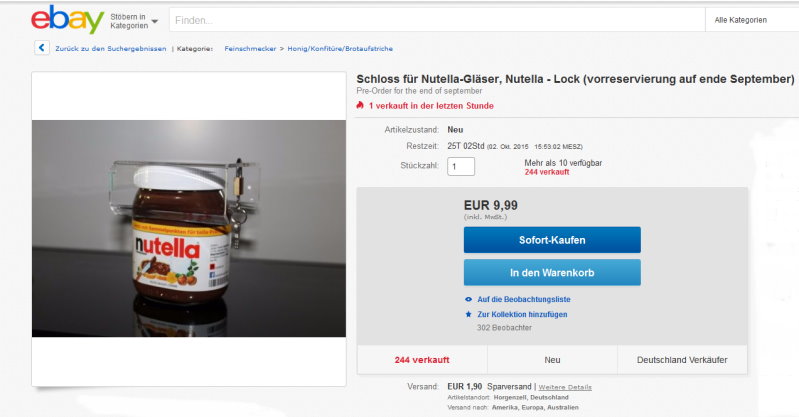
Task: Open the Alle Kategorien dropdown
Action: point(744,20)
